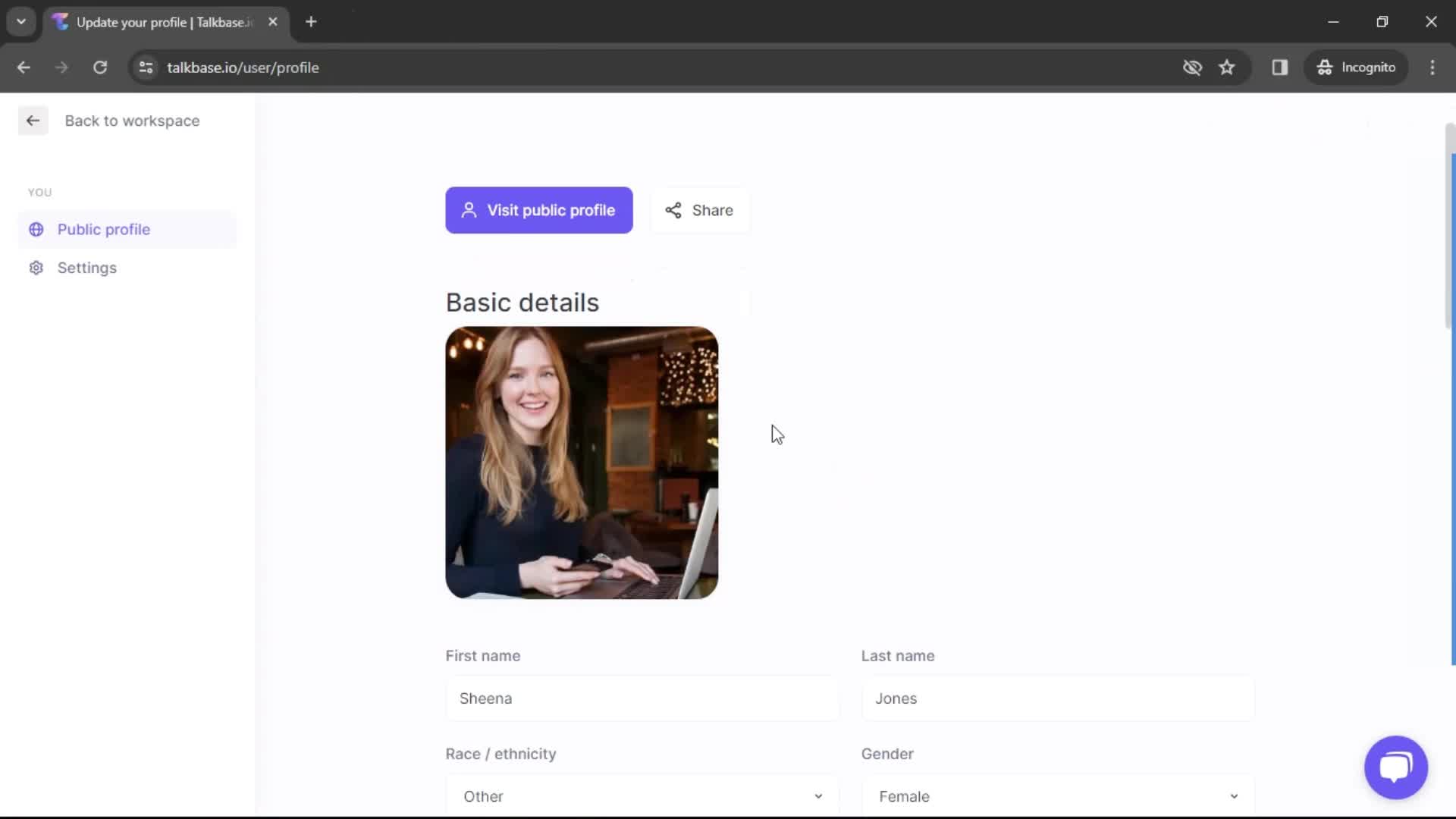Click the Incognito profile badge
1456x819 pixels.
click(x=1357, y=67)
